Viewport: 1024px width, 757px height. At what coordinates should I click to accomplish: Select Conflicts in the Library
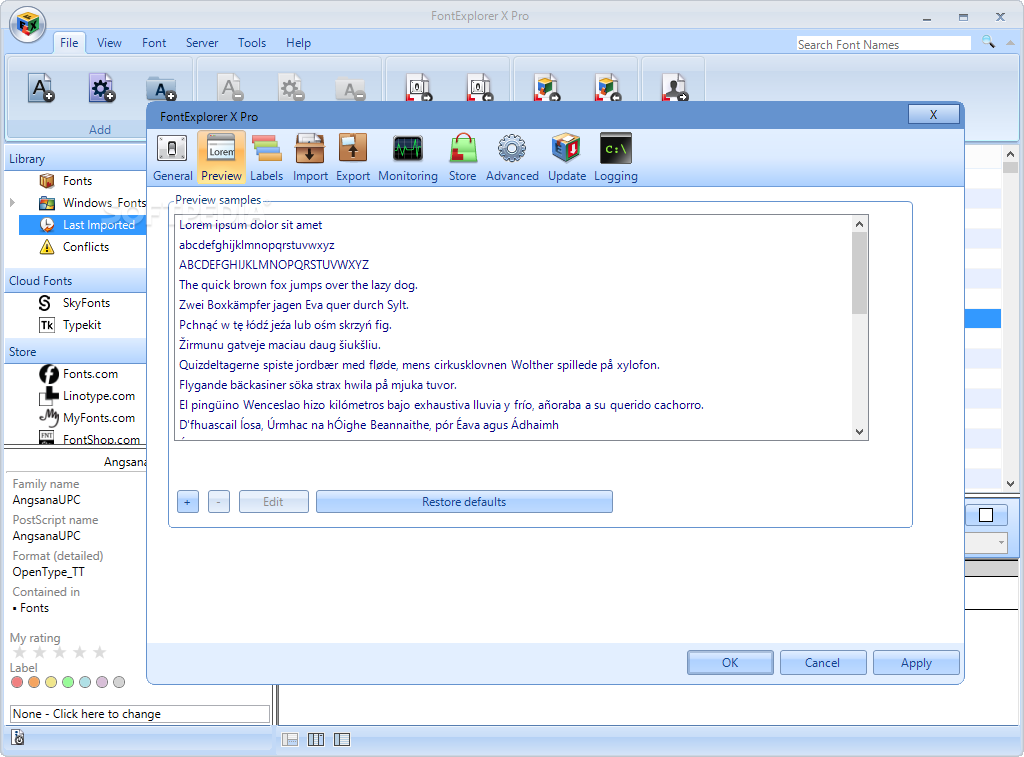[86, 247]
